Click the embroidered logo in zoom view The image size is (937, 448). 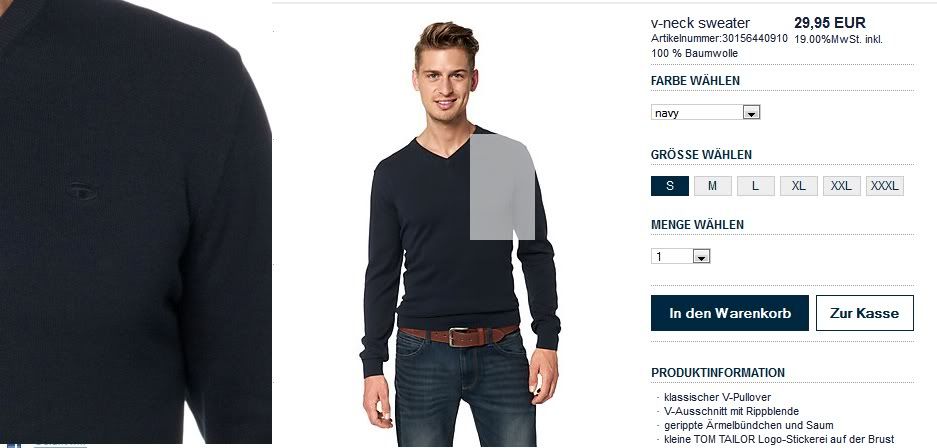81,191
